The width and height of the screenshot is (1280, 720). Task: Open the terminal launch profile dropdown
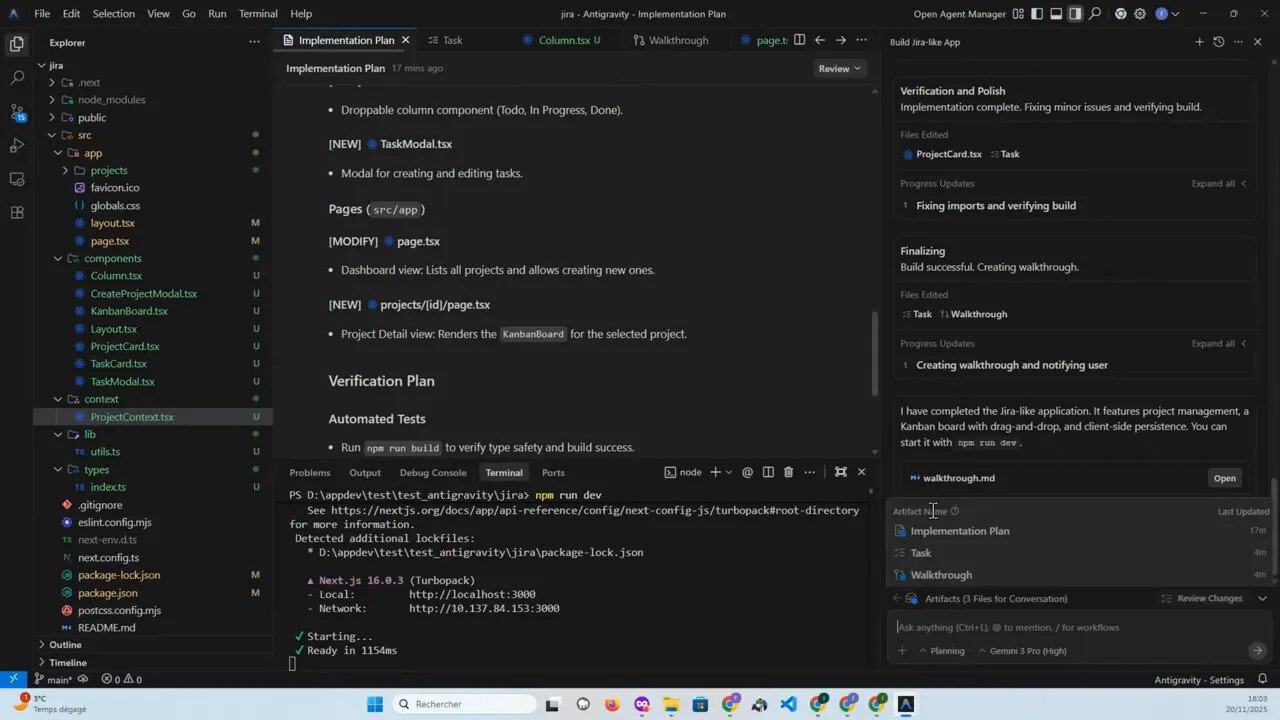pos(729,472)
